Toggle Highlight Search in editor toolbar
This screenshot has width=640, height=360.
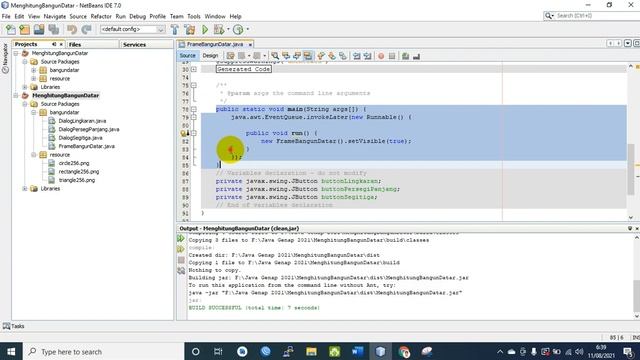(308, 56)
